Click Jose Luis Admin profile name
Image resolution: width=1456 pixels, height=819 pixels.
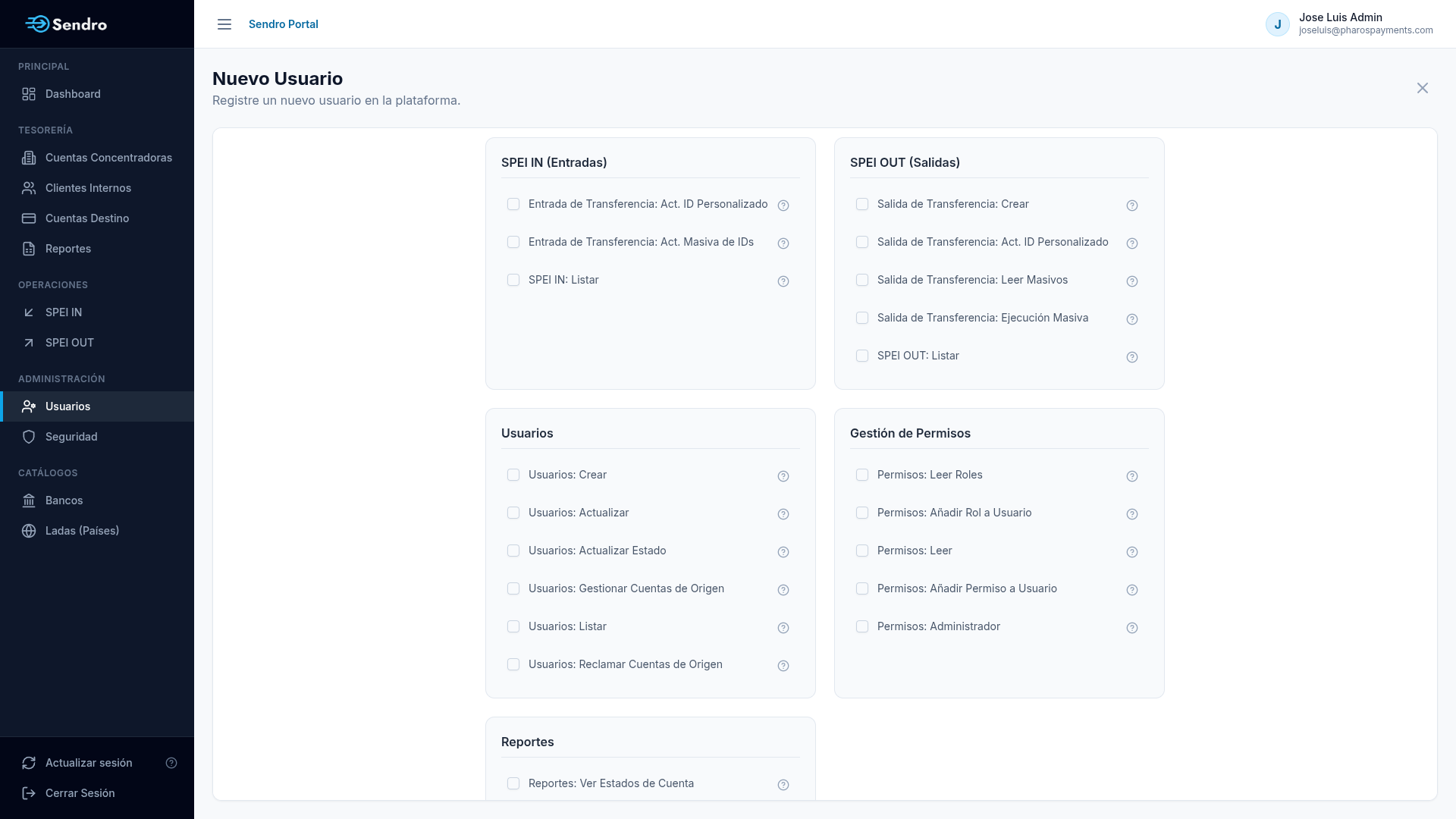(1341, 17)
